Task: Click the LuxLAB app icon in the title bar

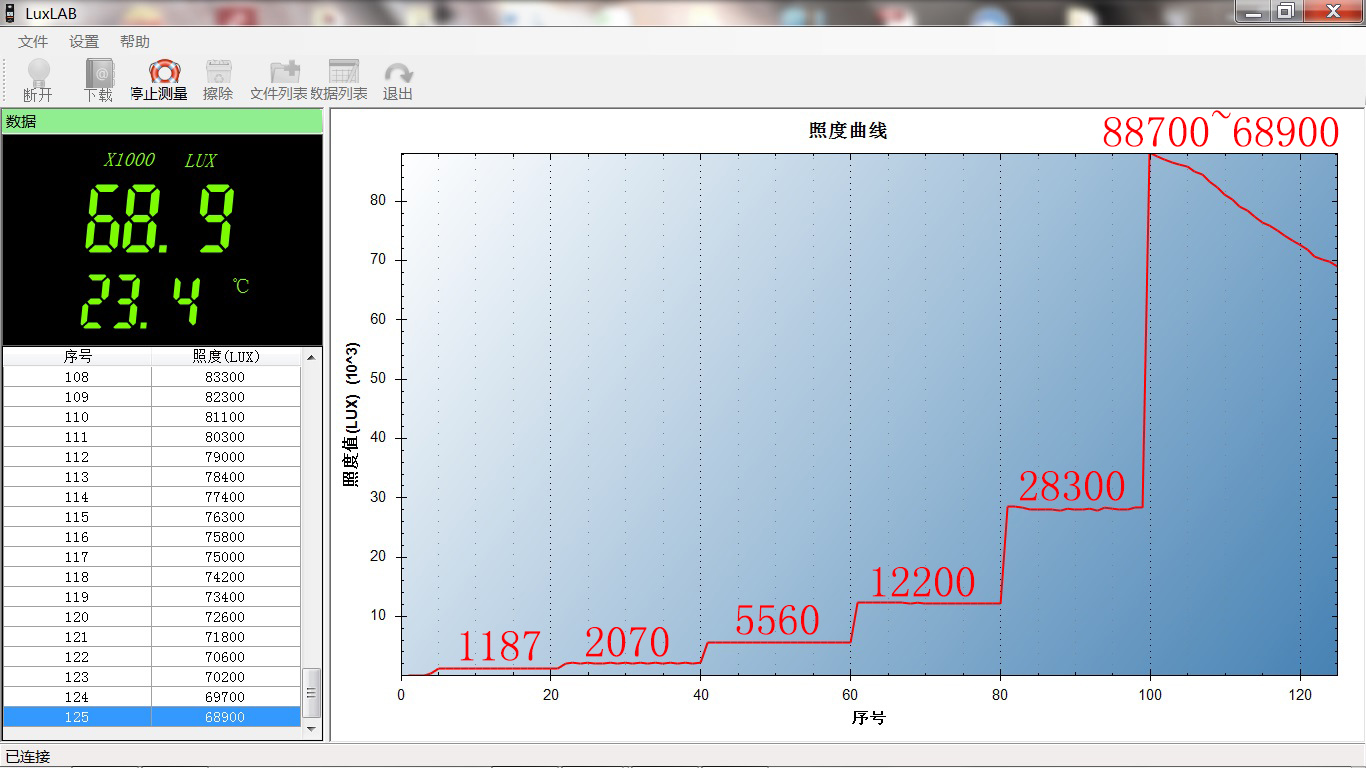Action: [10, 13]
